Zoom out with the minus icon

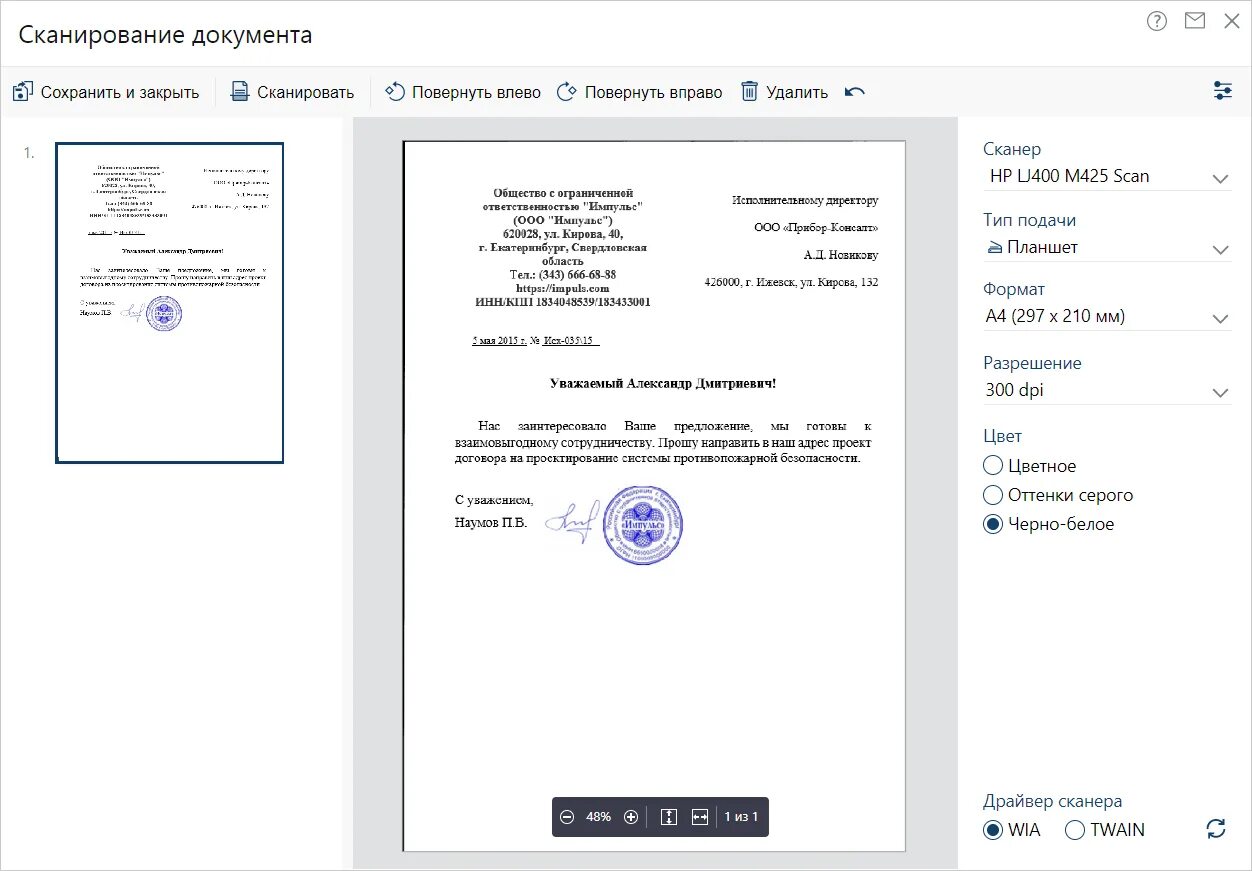click(567, 817)
